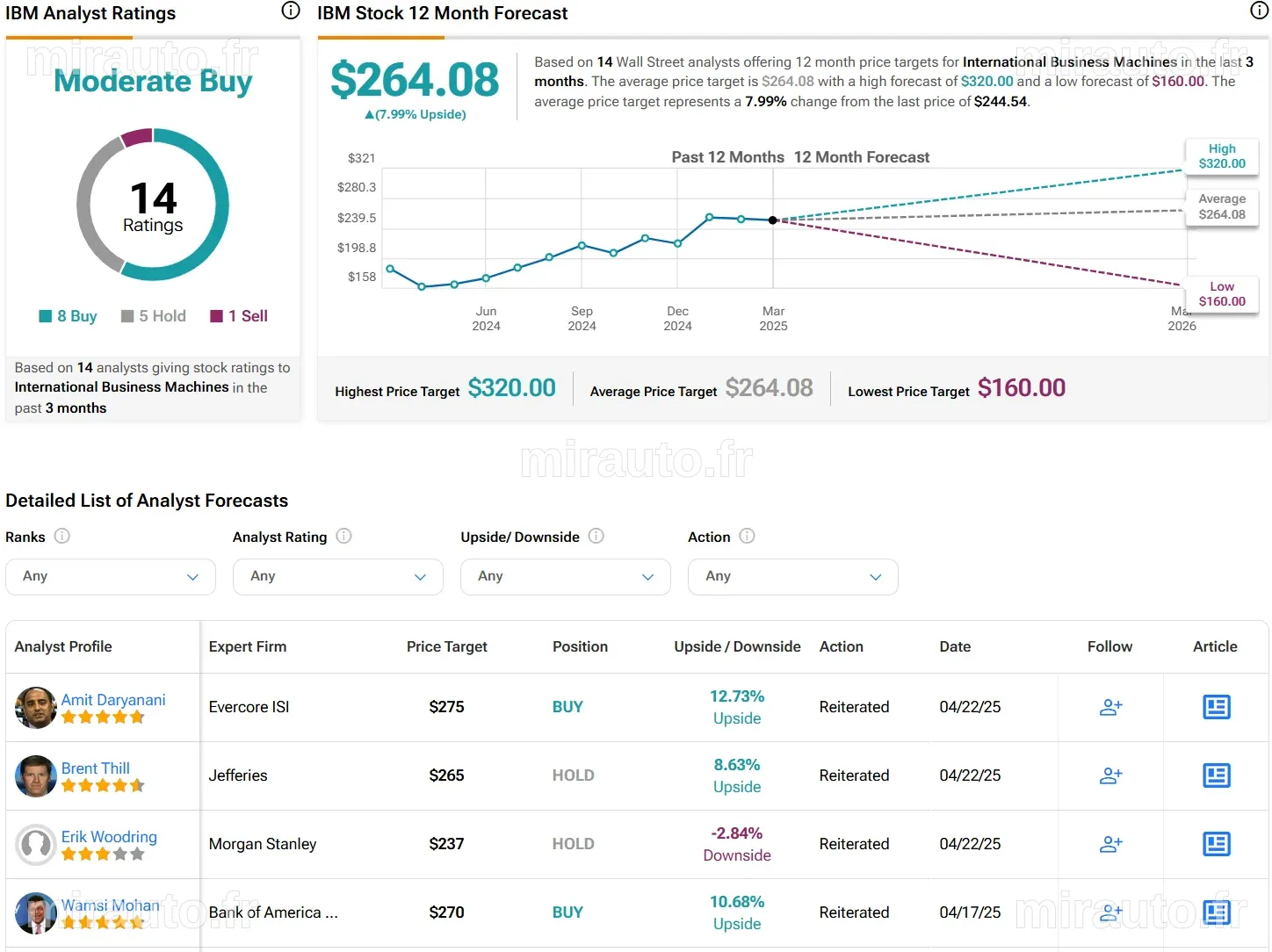This screenshot has width=1272, height=952.
Task: Click the Analyst Rating filter info icon
Action: 343,536
